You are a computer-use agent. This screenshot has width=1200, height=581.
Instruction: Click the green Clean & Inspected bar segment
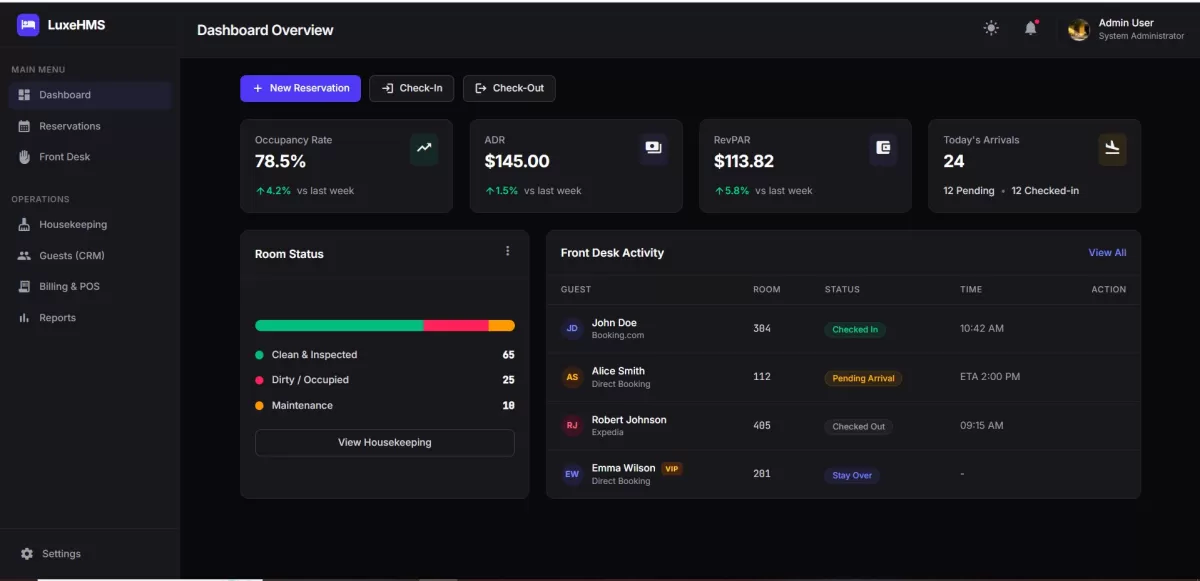coord(338,325)
